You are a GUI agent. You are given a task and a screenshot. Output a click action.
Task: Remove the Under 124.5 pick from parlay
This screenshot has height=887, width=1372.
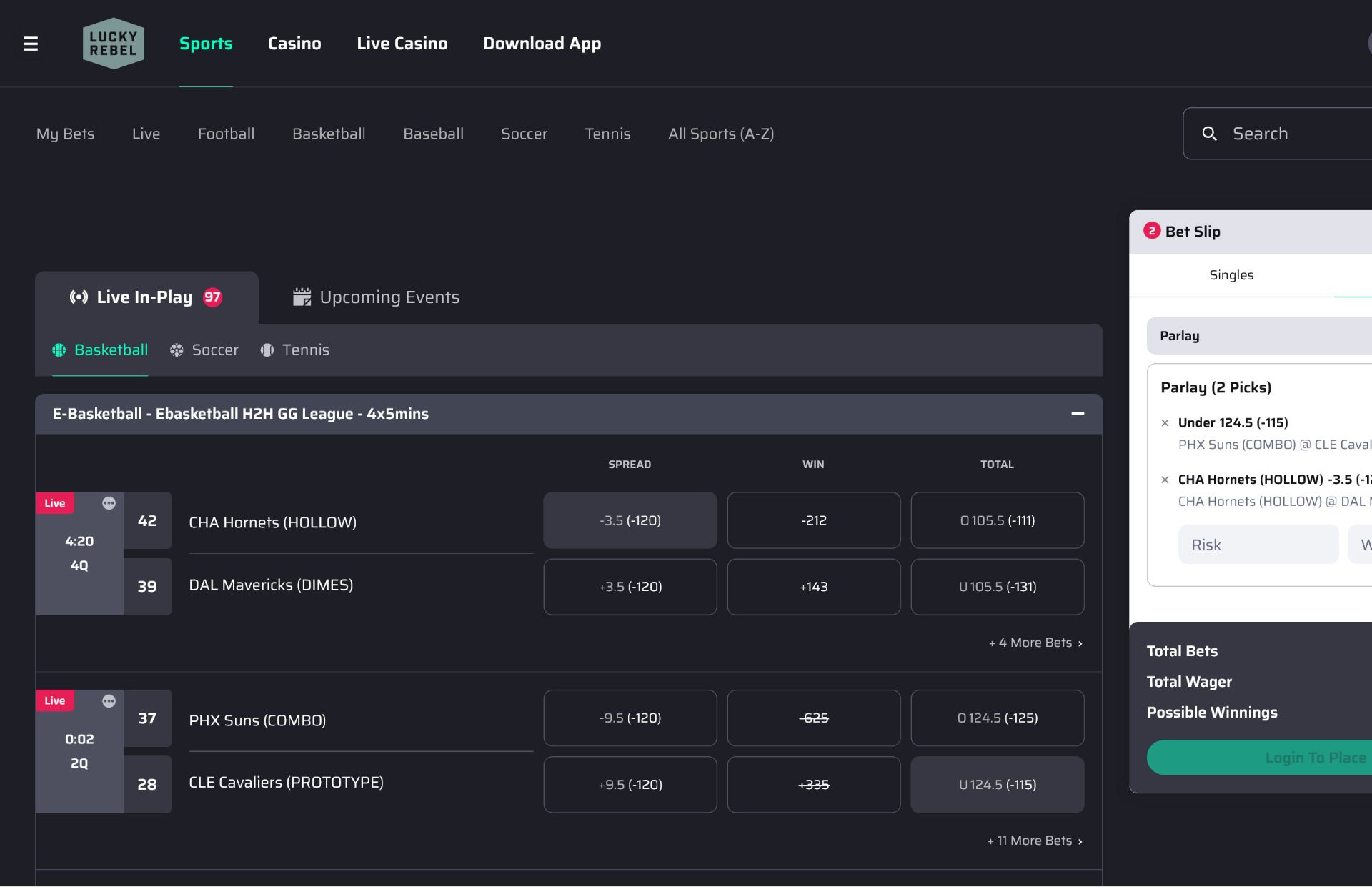click(x=1166, y=422)
